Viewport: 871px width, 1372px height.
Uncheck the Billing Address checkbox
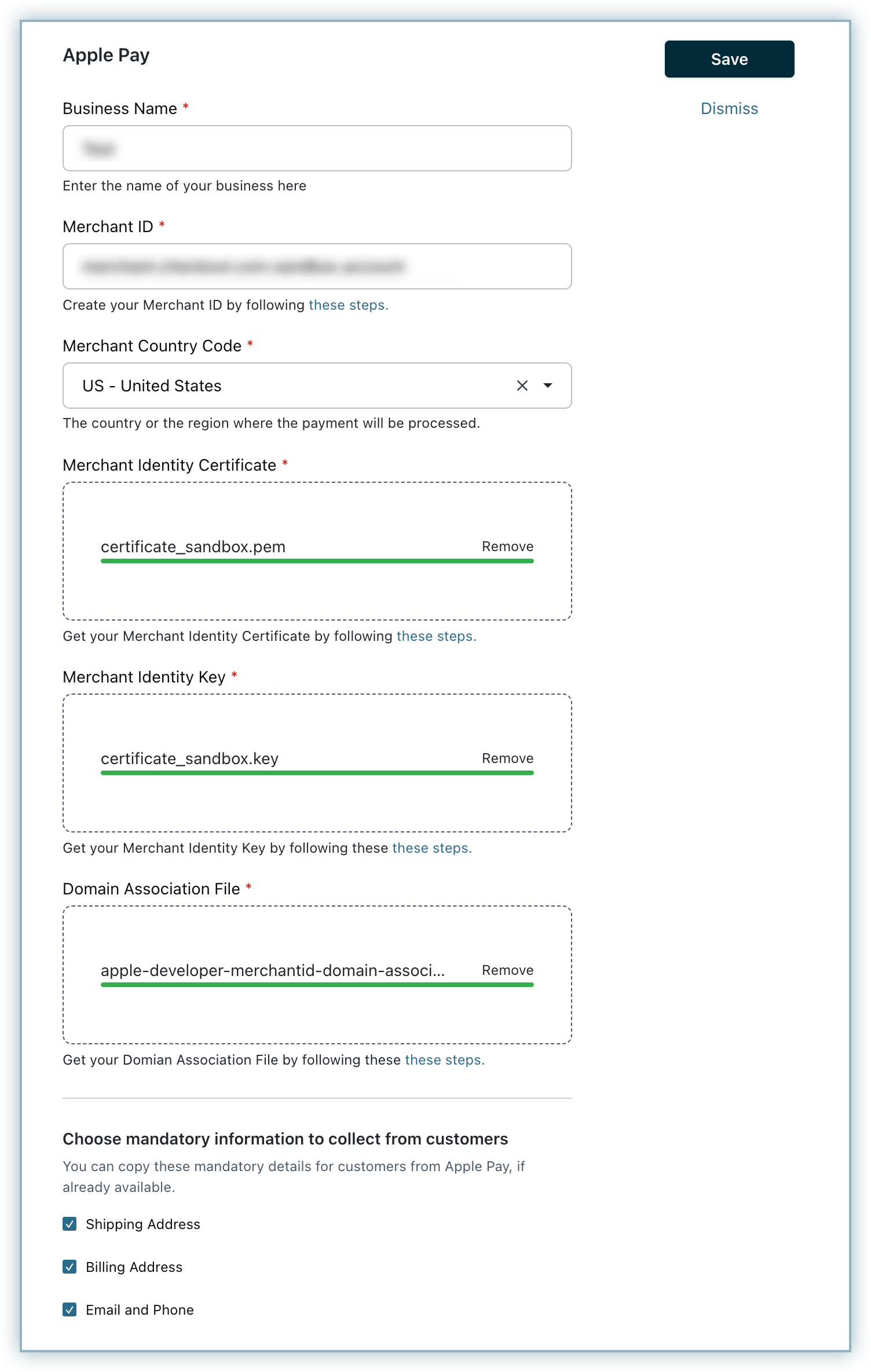pos(69,1267)
